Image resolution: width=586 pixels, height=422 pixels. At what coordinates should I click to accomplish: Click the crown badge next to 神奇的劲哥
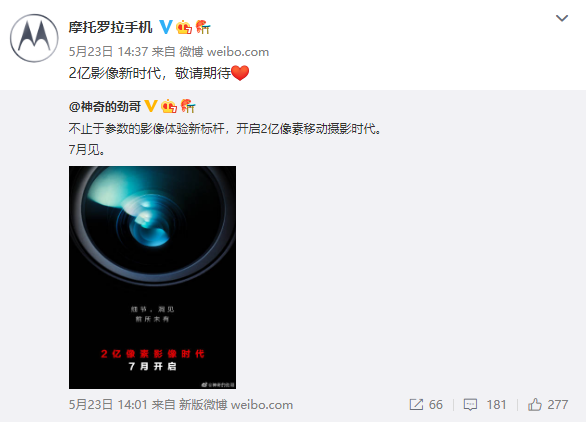pos(169,107)
